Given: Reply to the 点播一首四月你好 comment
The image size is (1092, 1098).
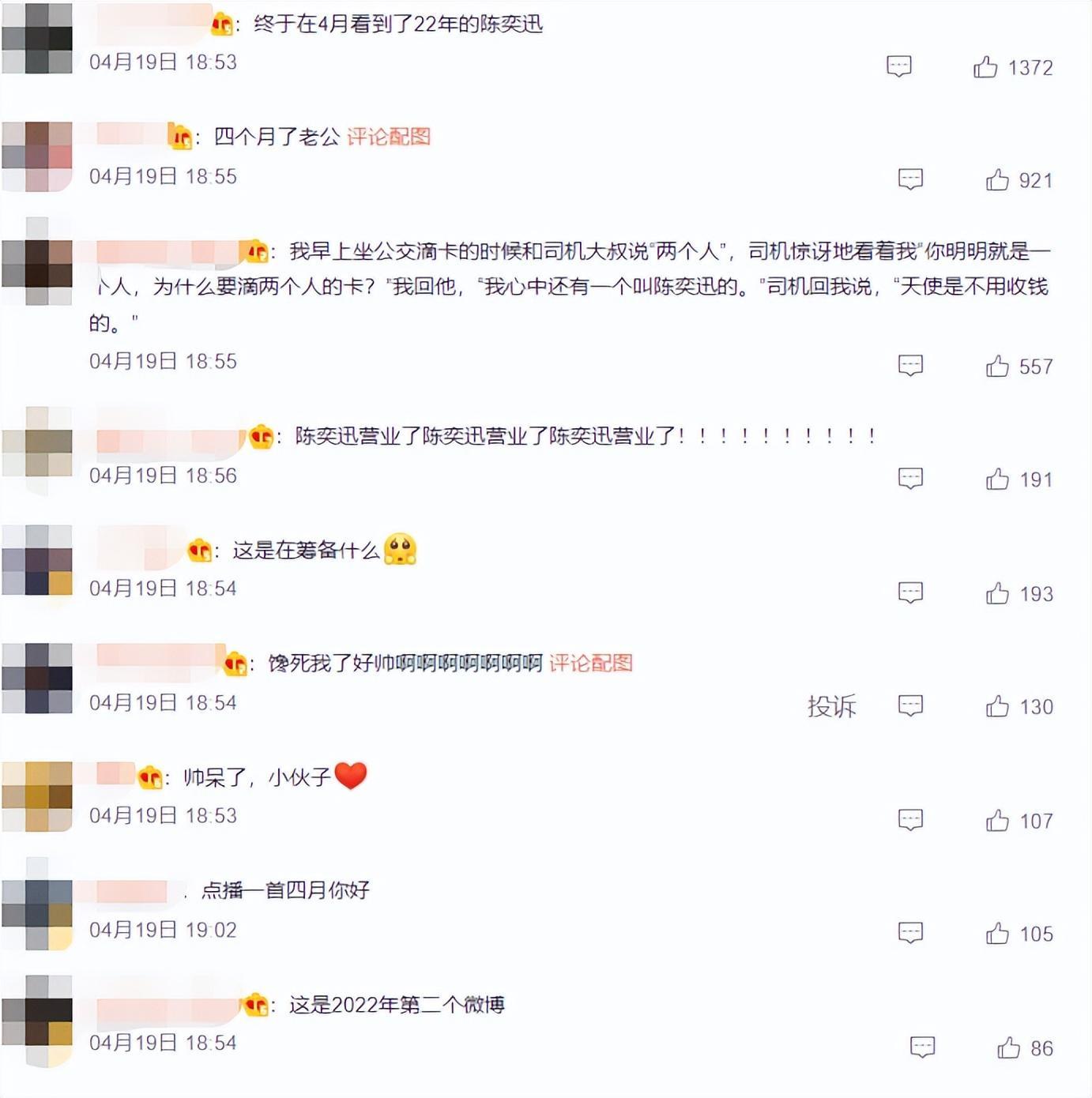Looking at the screenshot, I should (x=911, y=933).
